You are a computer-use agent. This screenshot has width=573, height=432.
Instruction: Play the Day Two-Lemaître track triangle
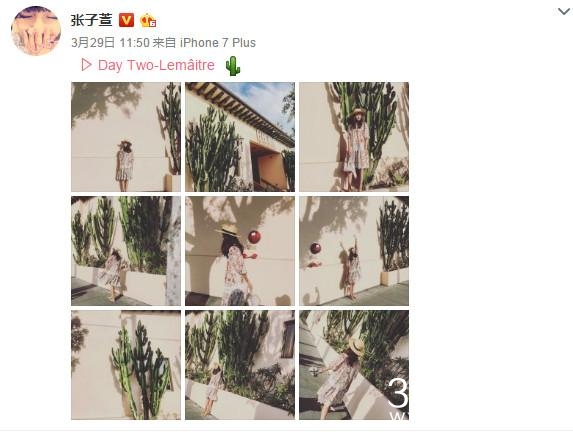click(87, 65)
